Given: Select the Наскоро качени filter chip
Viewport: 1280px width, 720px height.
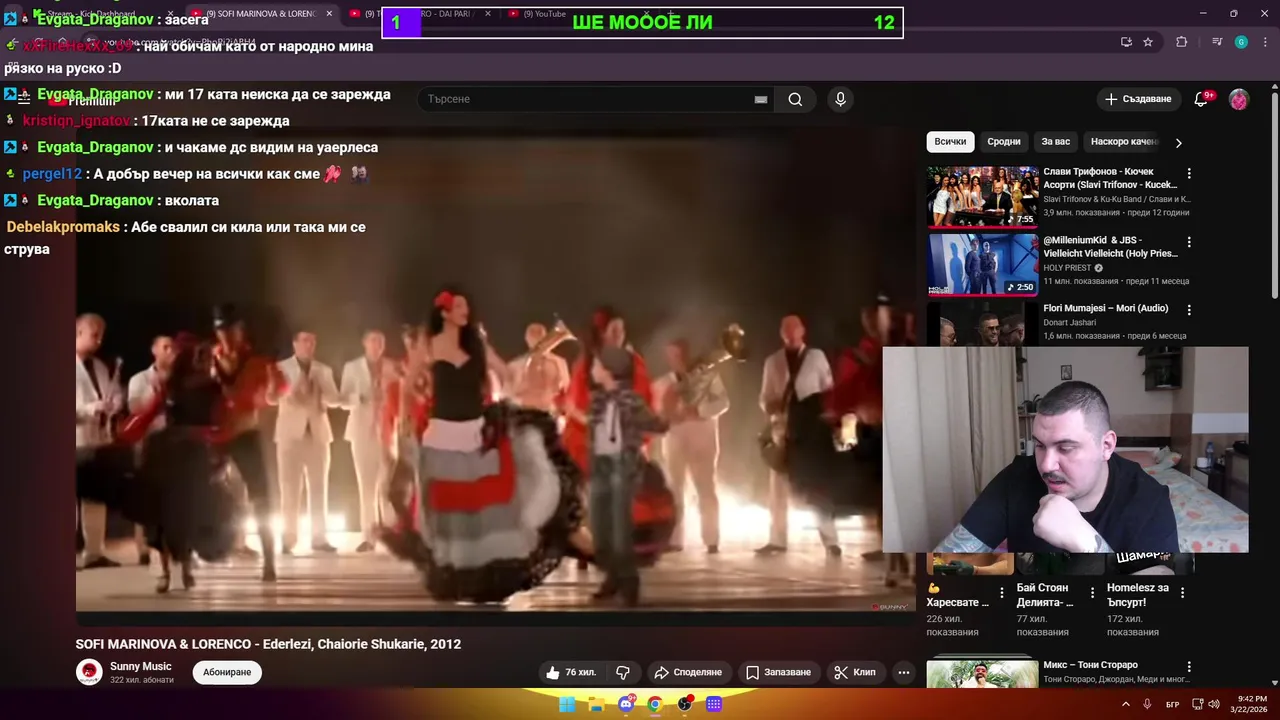Looking at the screenshot, I should pyautogui.click(x=1124, y=142).
